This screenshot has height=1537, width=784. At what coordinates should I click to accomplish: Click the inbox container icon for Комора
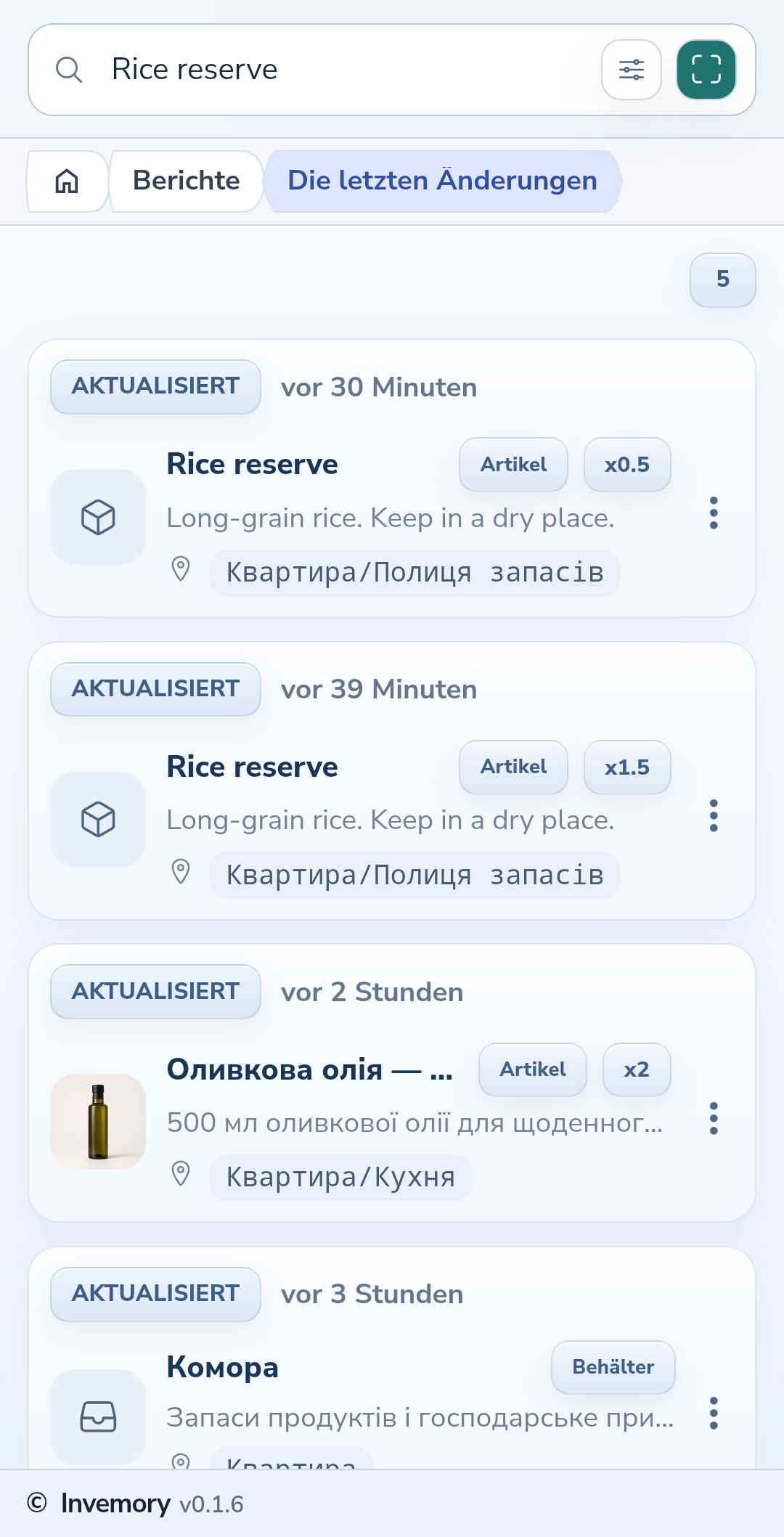98,1416
